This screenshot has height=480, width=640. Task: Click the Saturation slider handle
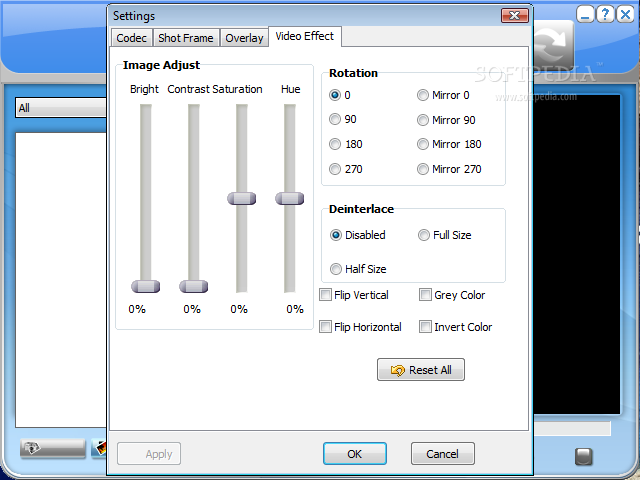[x=242, y=199]
